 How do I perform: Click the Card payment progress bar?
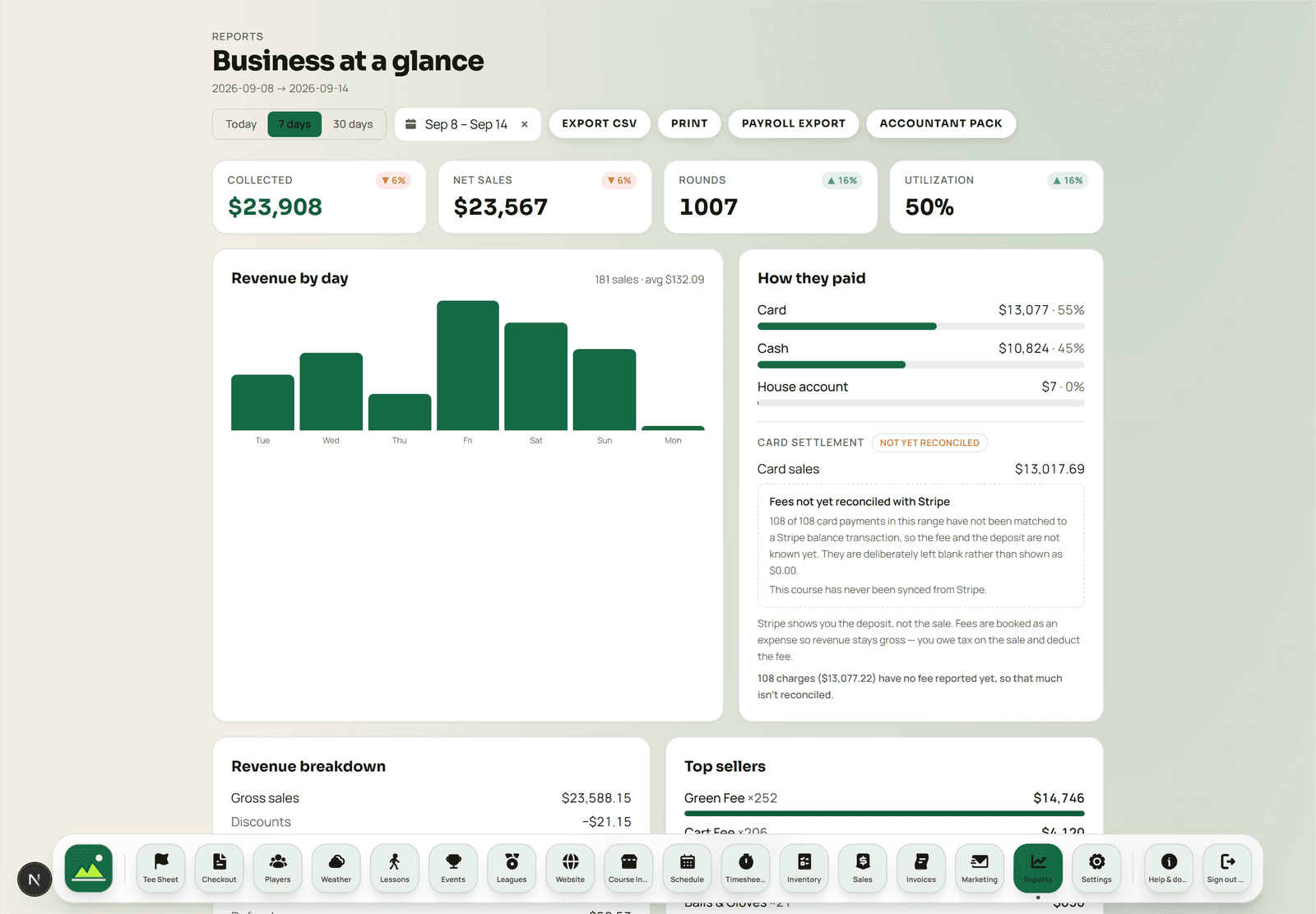coord(920,327)
